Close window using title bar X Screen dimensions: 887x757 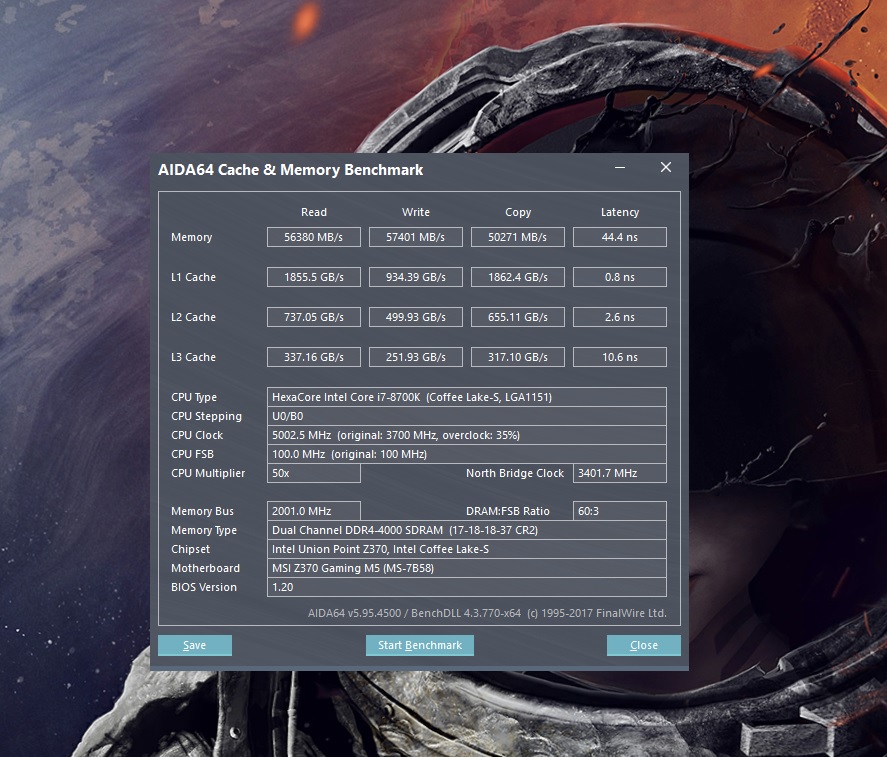[x=666, y=167]
